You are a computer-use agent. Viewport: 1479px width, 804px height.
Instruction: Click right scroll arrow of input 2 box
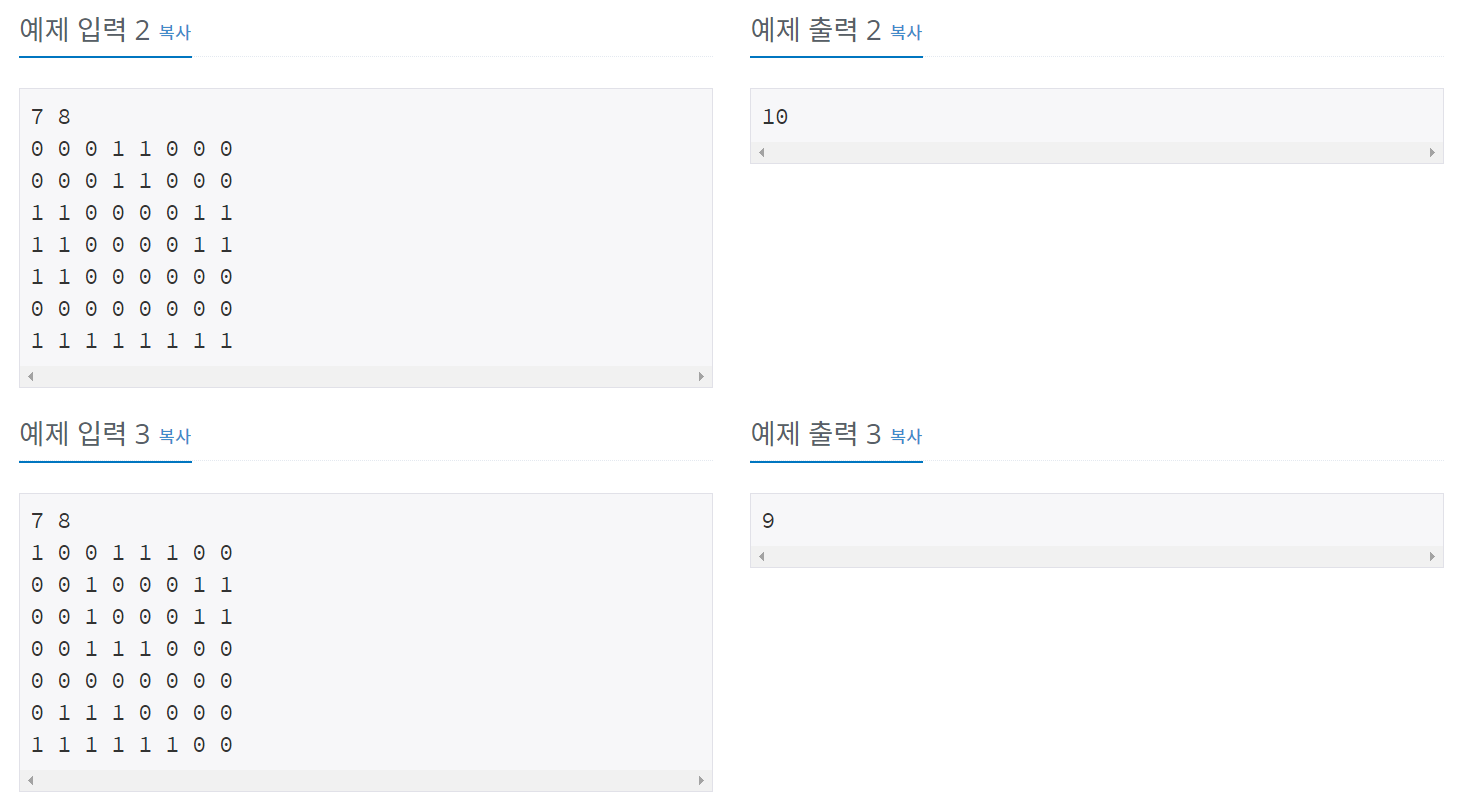tap(702, 377)
